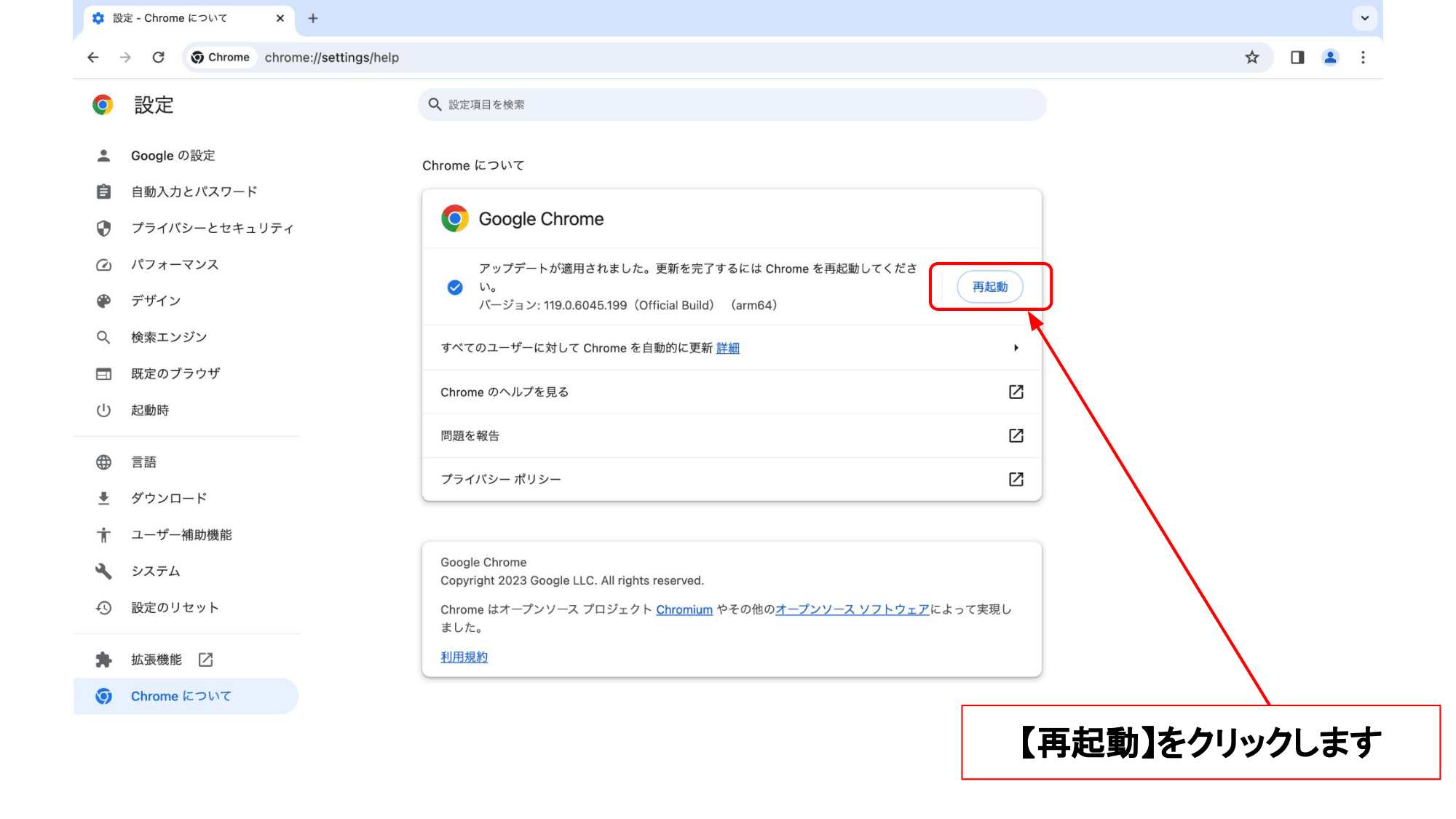This screenshot has height=819, width=1456.
Task: Focus the 設定項目を検索 search field
Action: [x=732, y=105]
